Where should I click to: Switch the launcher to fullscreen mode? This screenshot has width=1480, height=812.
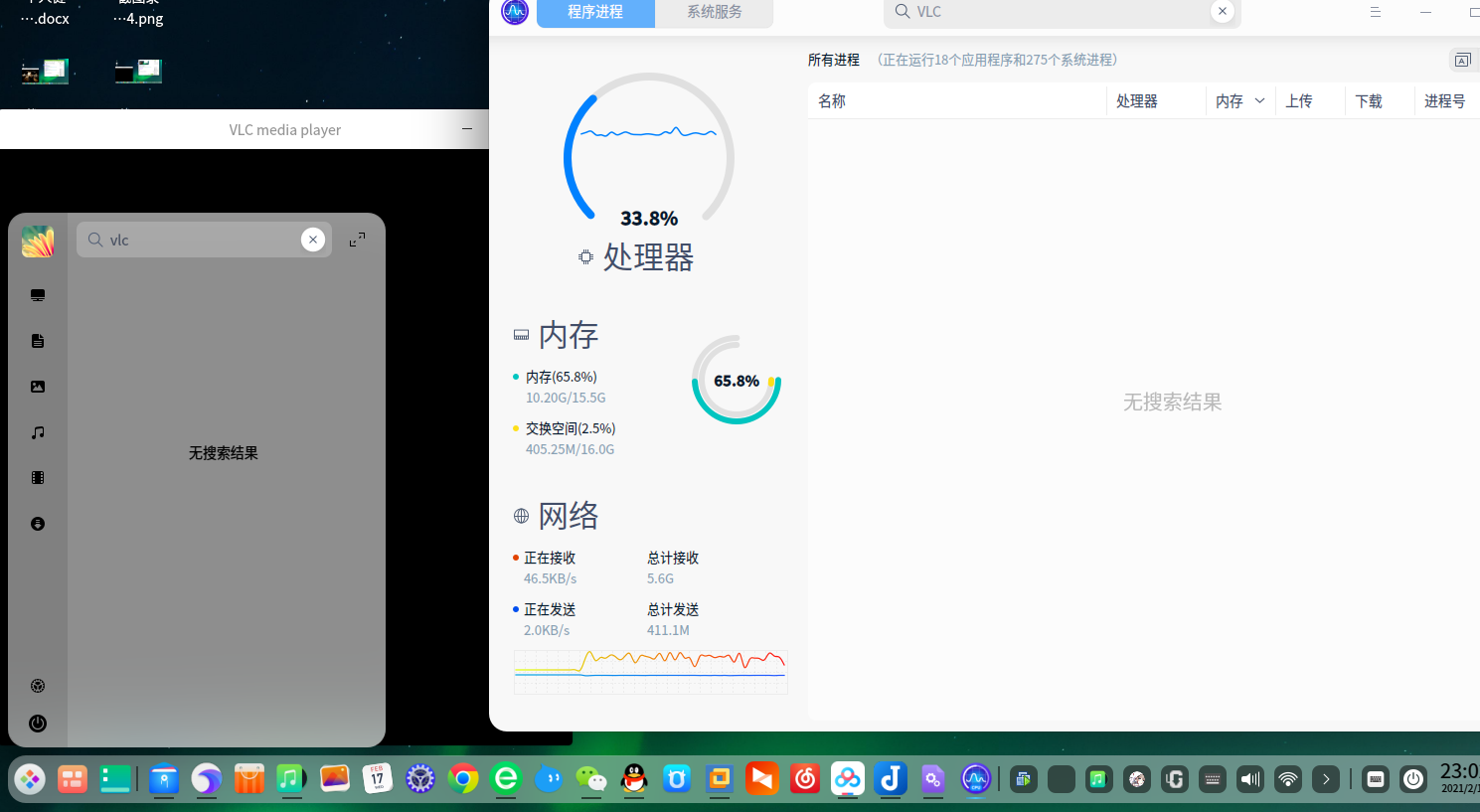(x=357, y=240)
